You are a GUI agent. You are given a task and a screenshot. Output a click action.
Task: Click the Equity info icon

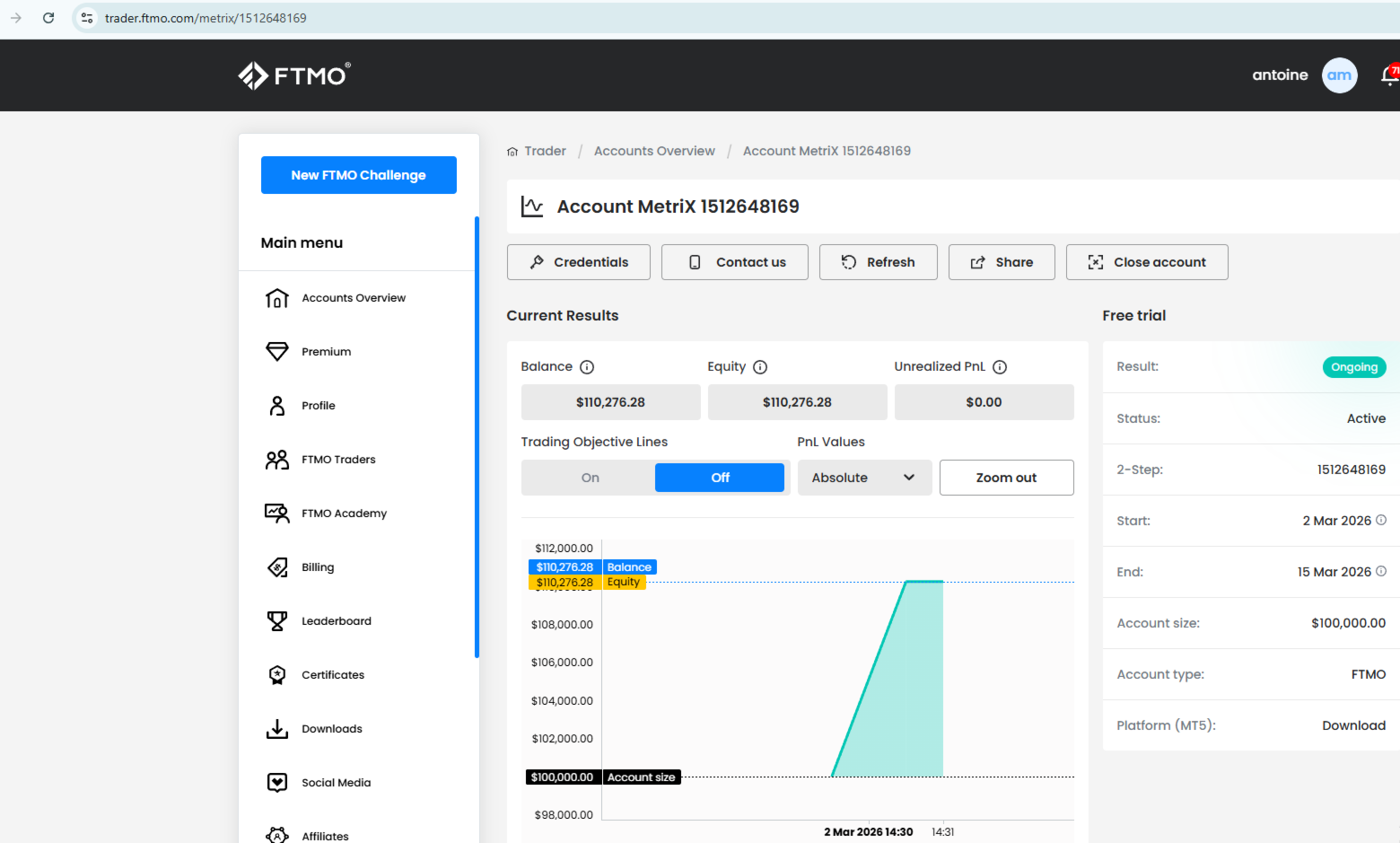point(760,367)
